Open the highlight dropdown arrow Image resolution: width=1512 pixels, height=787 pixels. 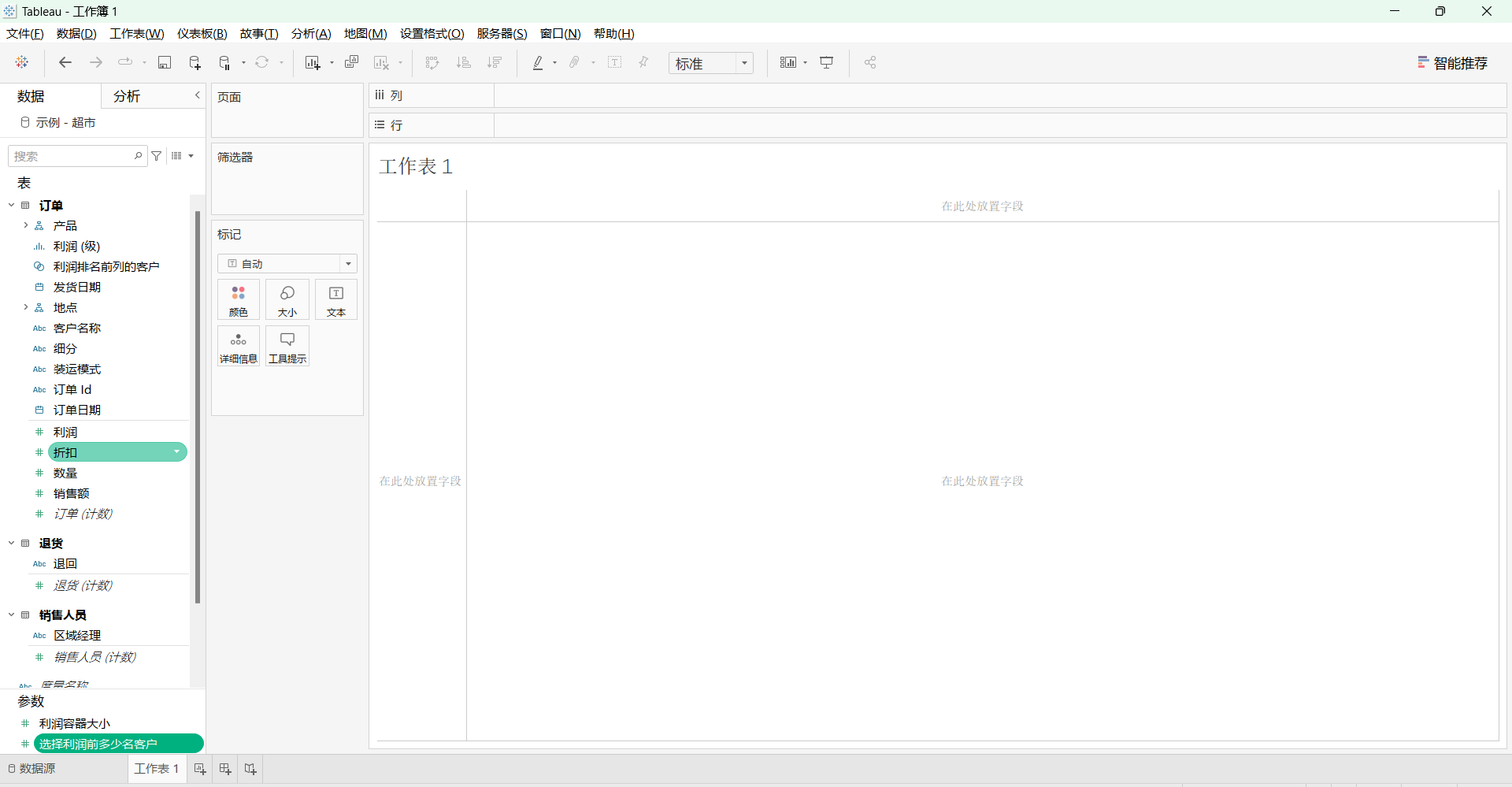[x=555, y=63]
